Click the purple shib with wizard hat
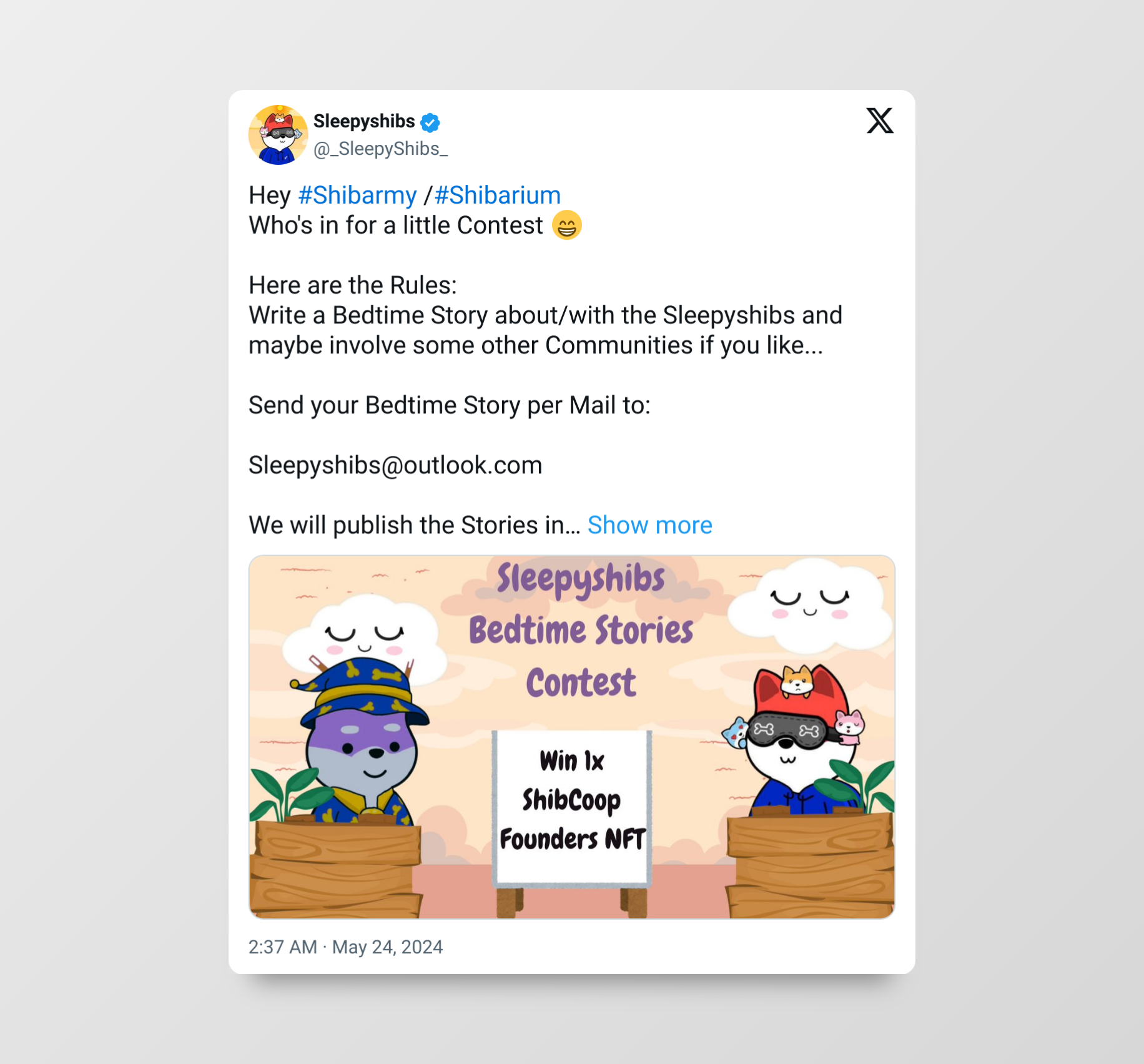This screenshot has width=1144, height=1064. pyautogui.click(x=362, y=743)
